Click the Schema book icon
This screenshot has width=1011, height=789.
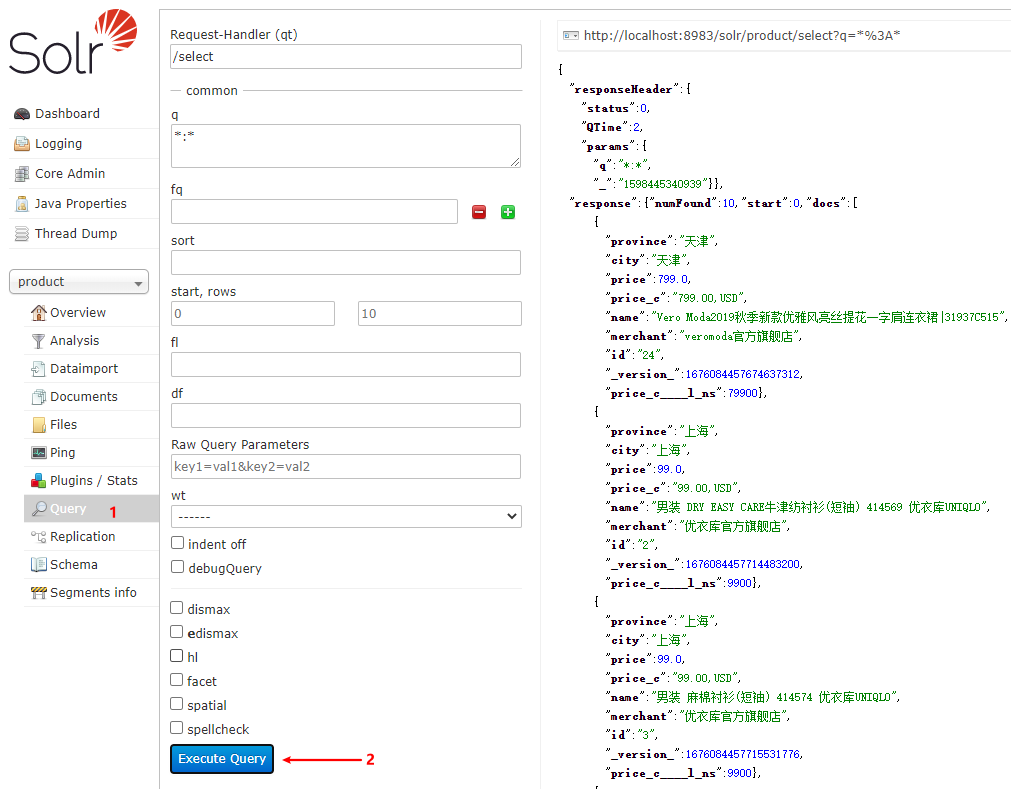pos(39,565)
